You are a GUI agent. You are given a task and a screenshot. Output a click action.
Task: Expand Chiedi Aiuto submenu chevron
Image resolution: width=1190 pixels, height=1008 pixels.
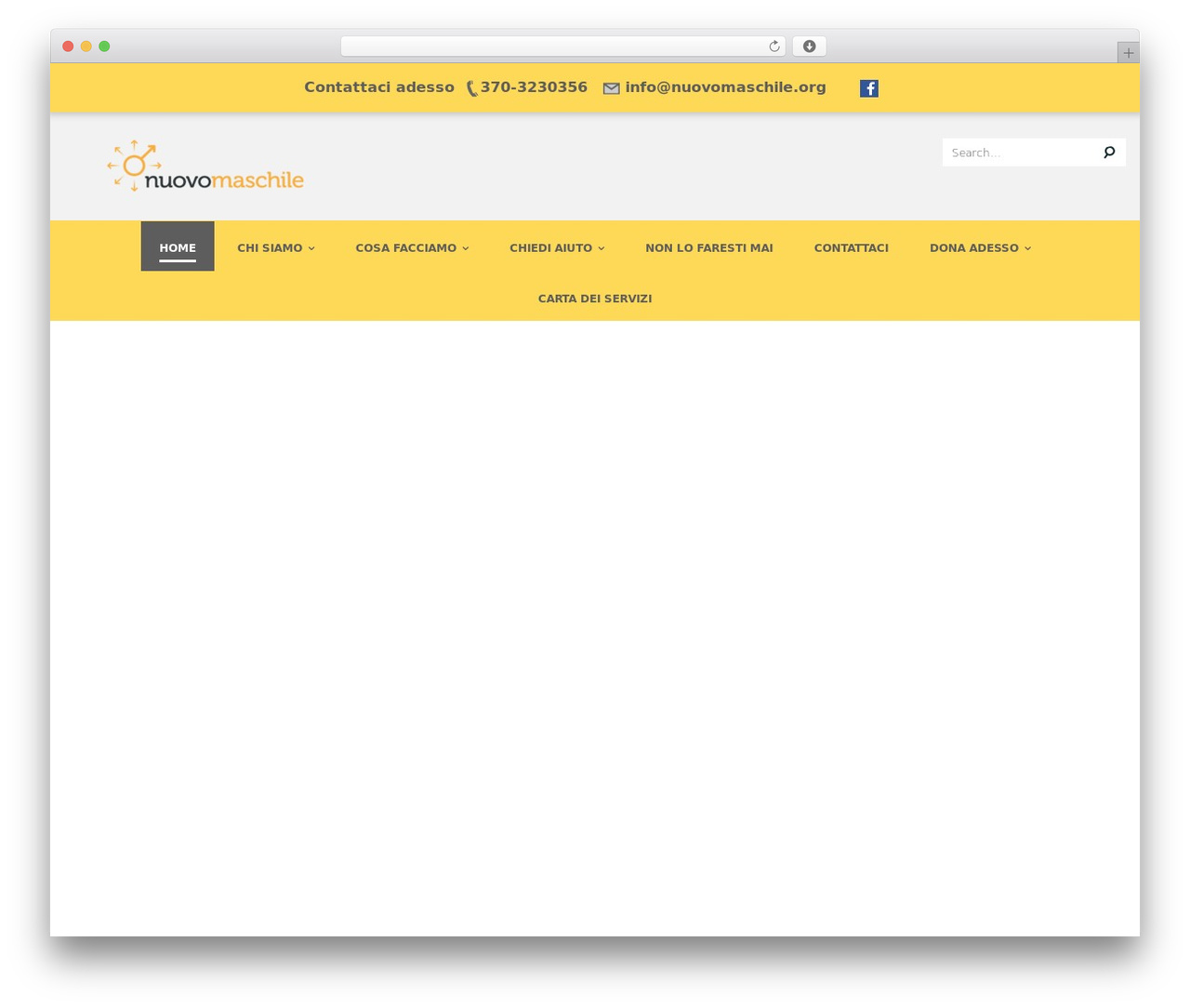click(x=602, y=248)
